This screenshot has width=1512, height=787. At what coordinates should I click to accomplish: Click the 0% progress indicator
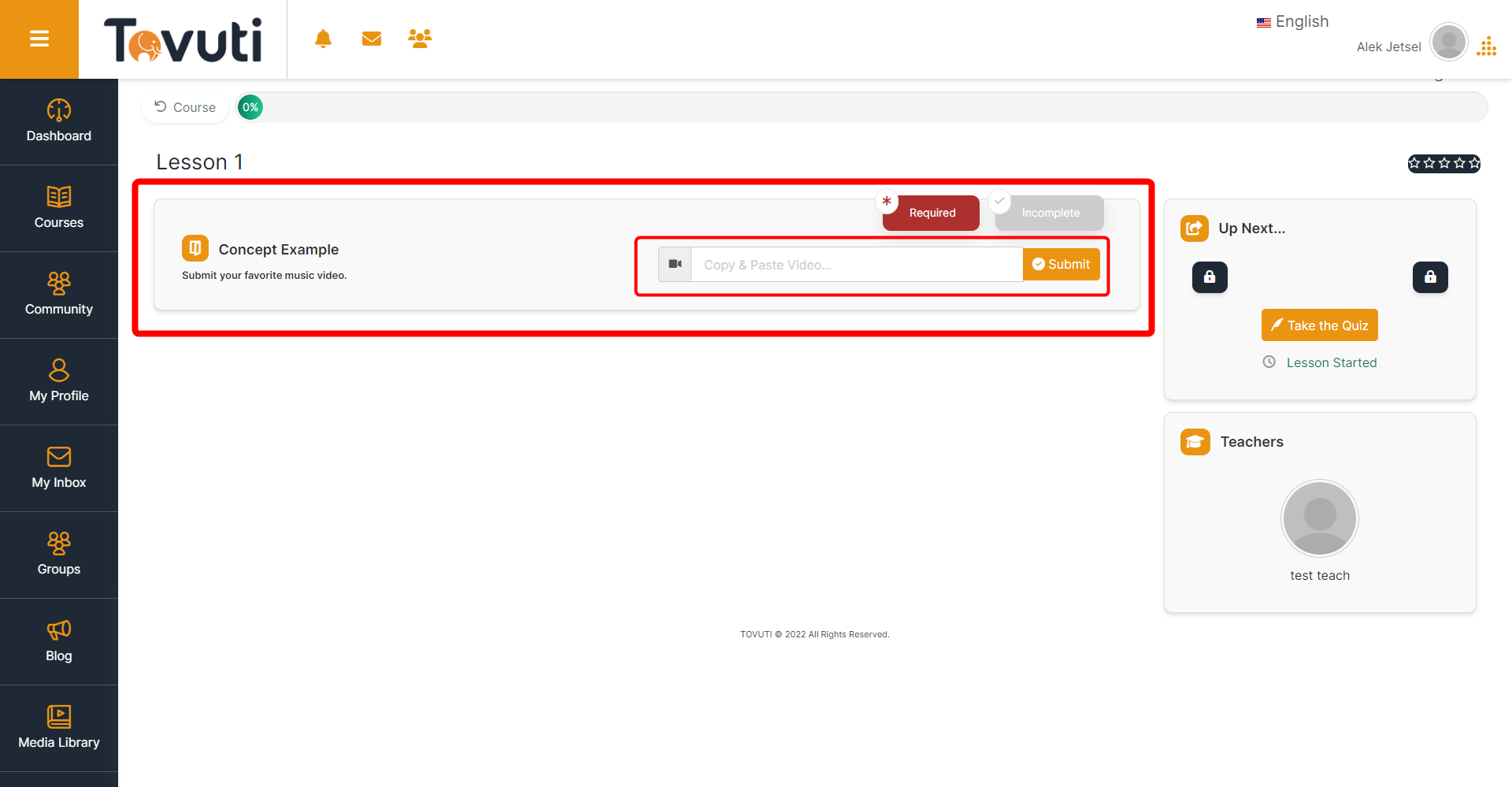click(250, 107)
